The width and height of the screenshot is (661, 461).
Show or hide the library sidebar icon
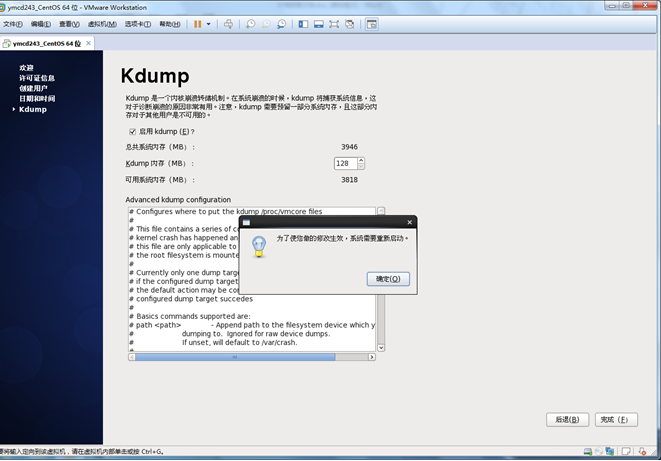pos(303,24)
